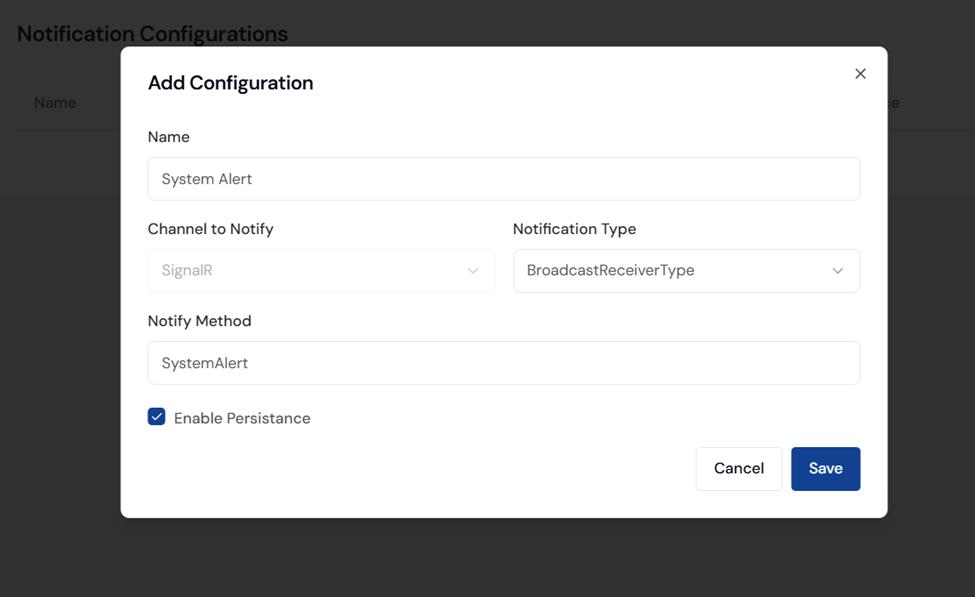The width and height of the screenshot is (975, 597).
Task: Click the 'Channel to Notify' field label
Action: click(x=211, y=229)
